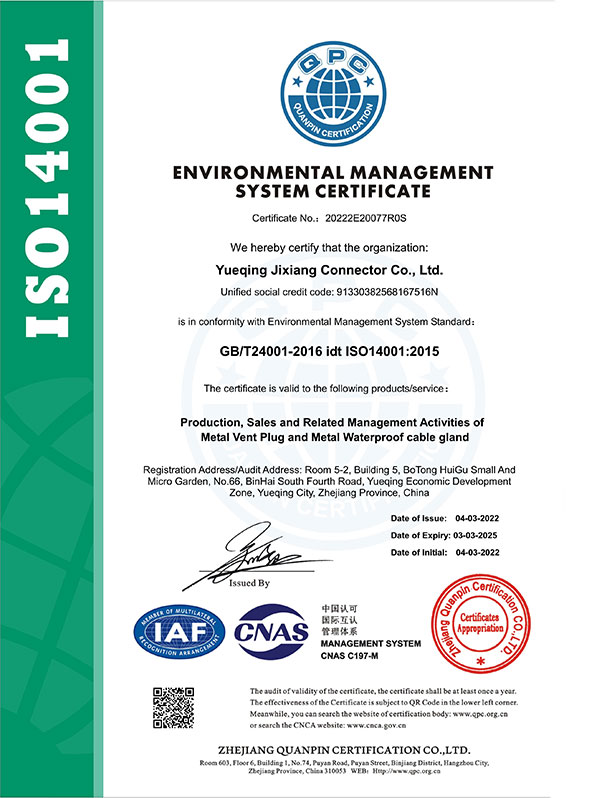Click the red Zhejiang Quanpin Certification seal
Viewport: 600px width, 798px height.
click(480, 623)
